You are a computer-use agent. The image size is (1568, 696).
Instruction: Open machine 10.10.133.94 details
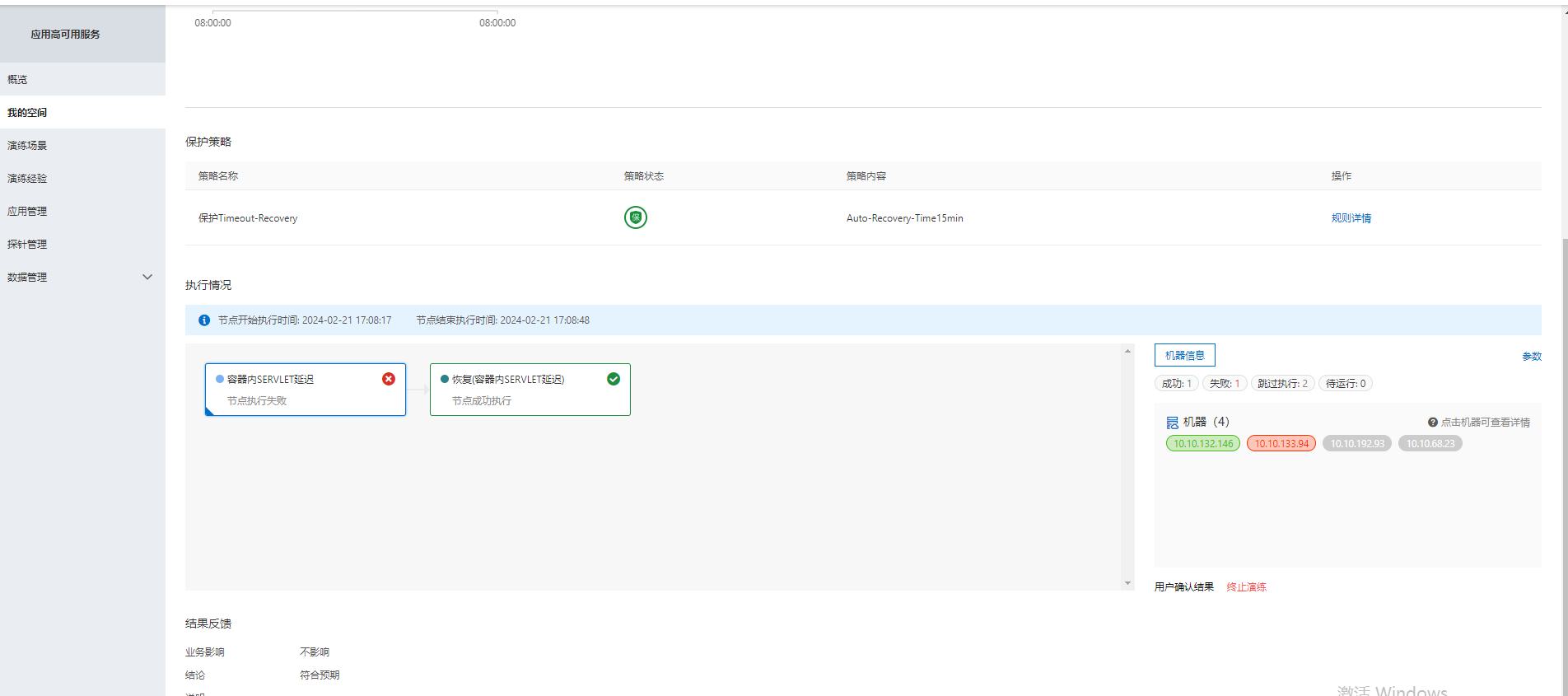click(x=1281, y=444)
